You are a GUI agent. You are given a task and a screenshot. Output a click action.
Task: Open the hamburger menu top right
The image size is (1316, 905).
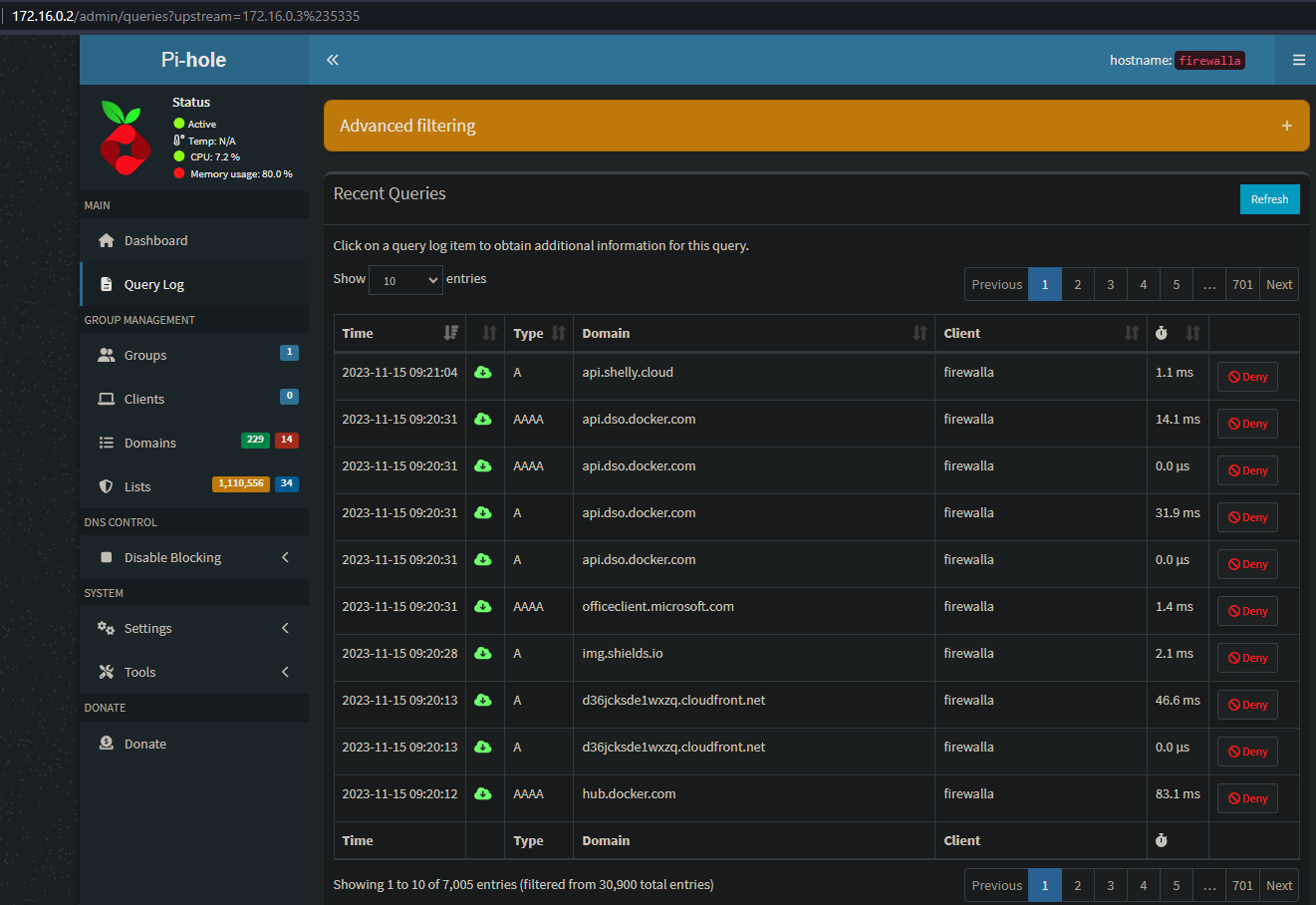pos(1296,60)
